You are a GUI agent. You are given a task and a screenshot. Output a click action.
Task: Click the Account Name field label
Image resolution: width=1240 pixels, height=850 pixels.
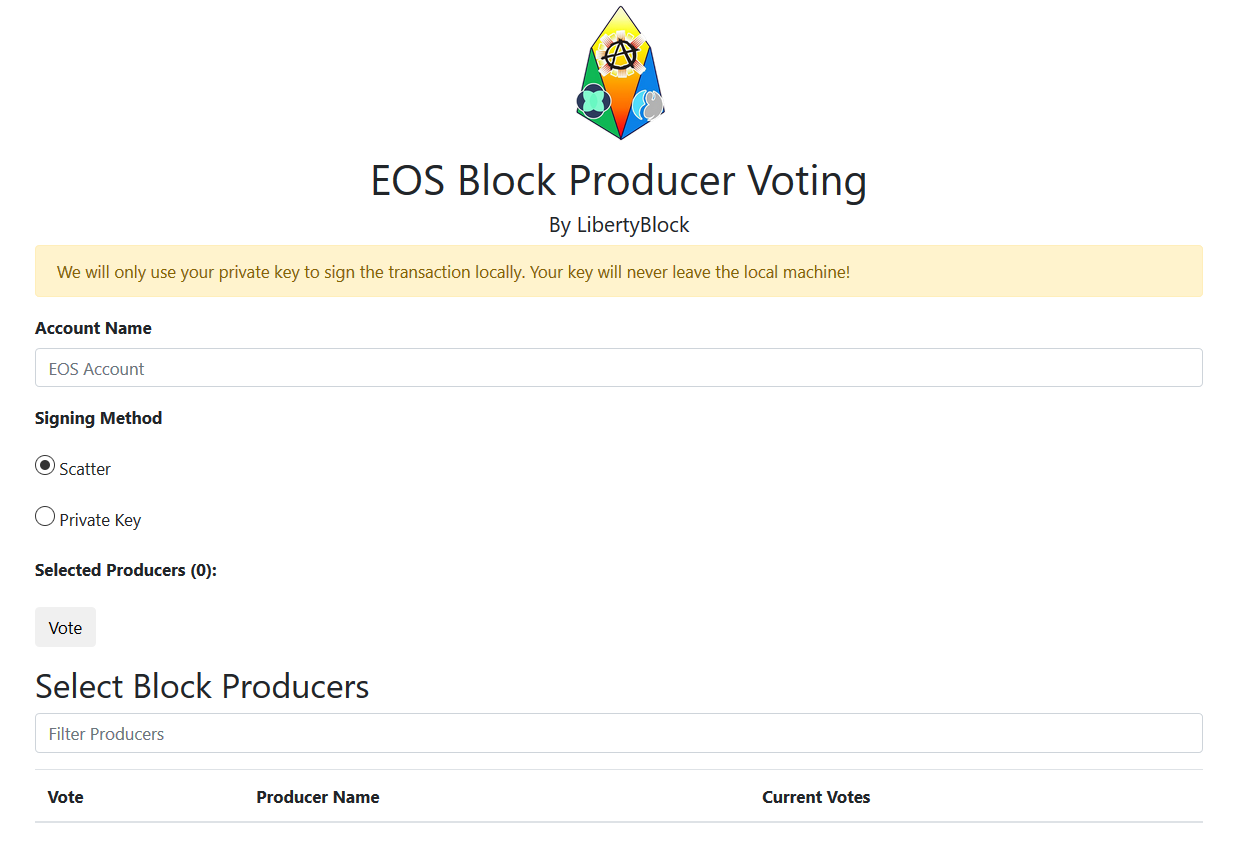[x=93, y=328]
